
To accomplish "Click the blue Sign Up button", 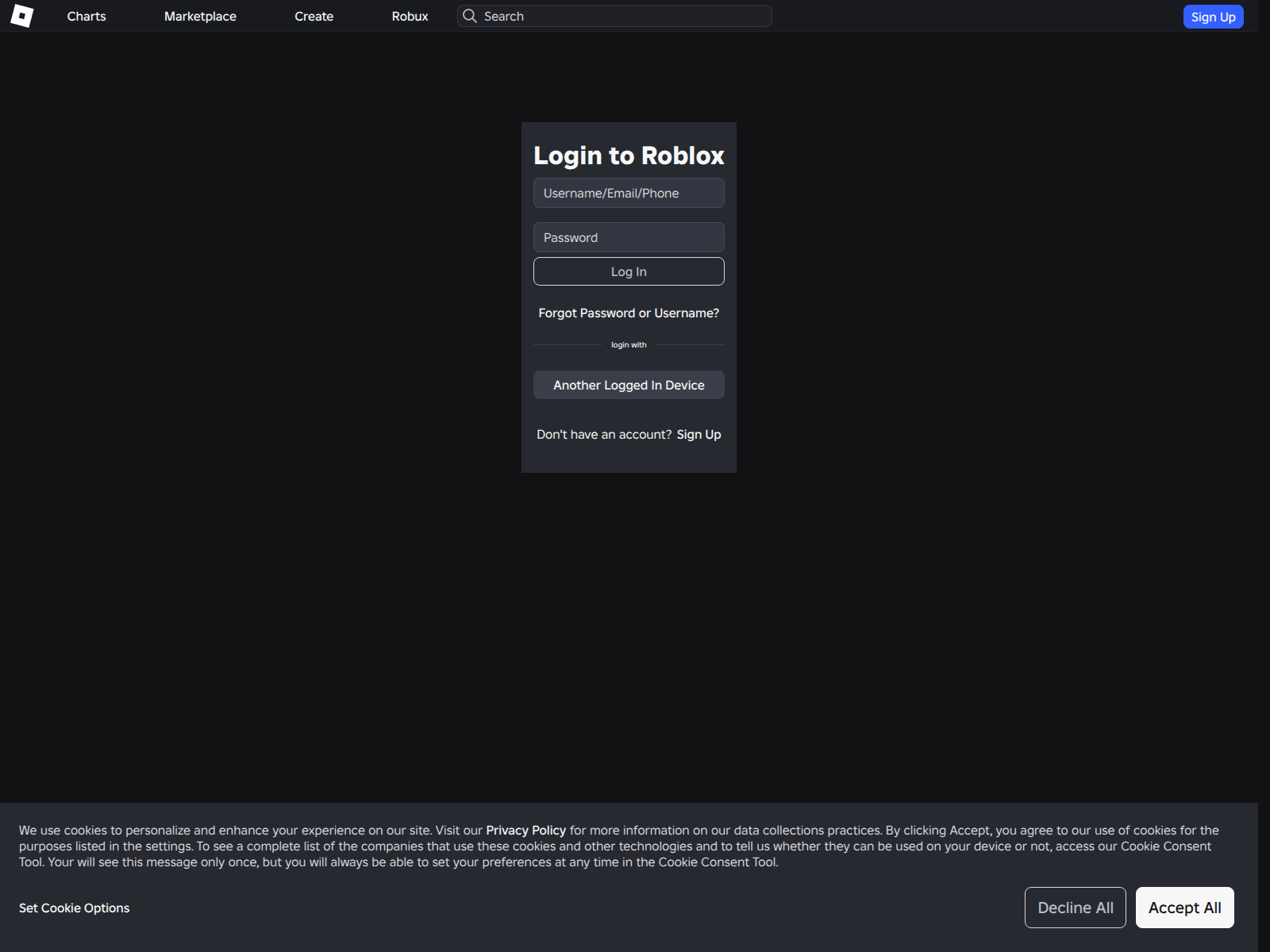I will 1213,17.
